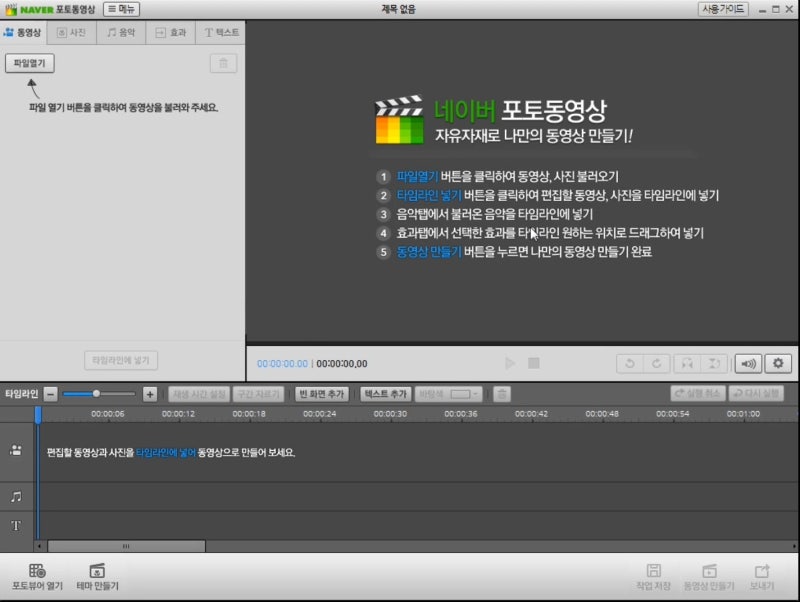Switch to the 효과 tab
The height and width of the screenshot is (602, 800).
[171, 33]
